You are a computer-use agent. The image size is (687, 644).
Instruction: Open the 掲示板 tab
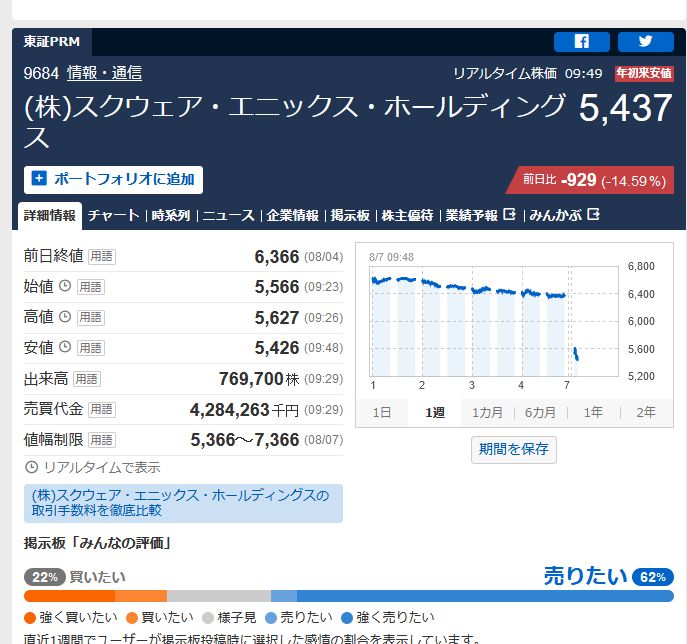pos(350,216)
